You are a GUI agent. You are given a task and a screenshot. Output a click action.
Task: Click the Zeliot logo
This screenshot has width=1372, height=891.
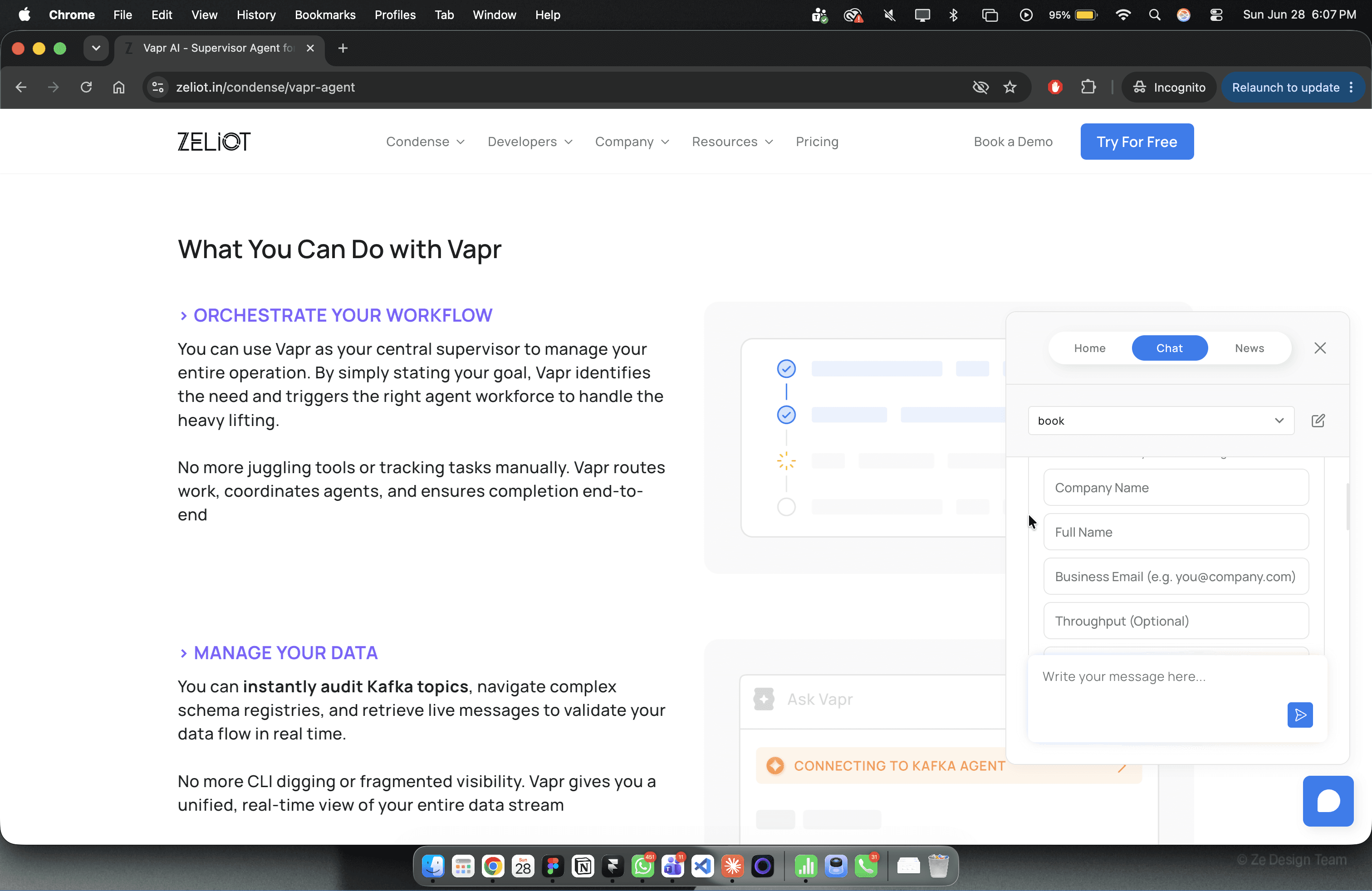(x=214, y=142)
